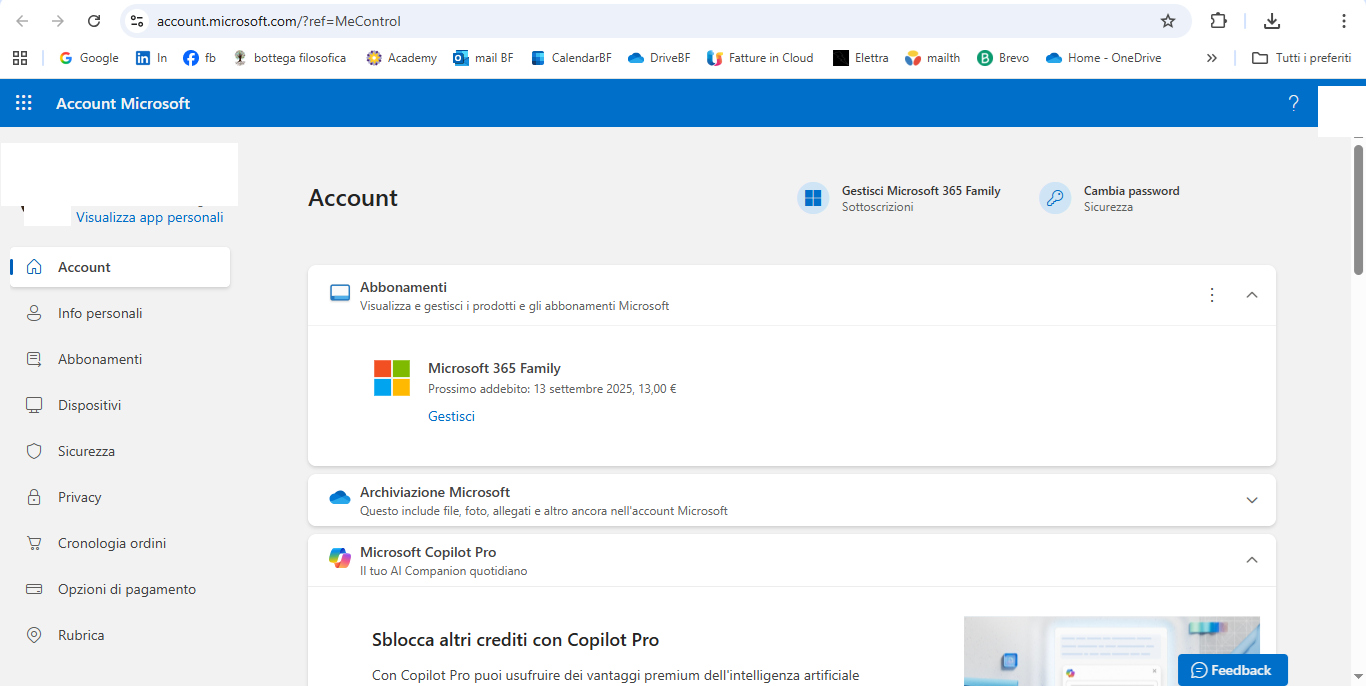The height and width of the screenshot is (686, 1366).
Task: Open the Chrome three-dot menu
Action: 1343,21
